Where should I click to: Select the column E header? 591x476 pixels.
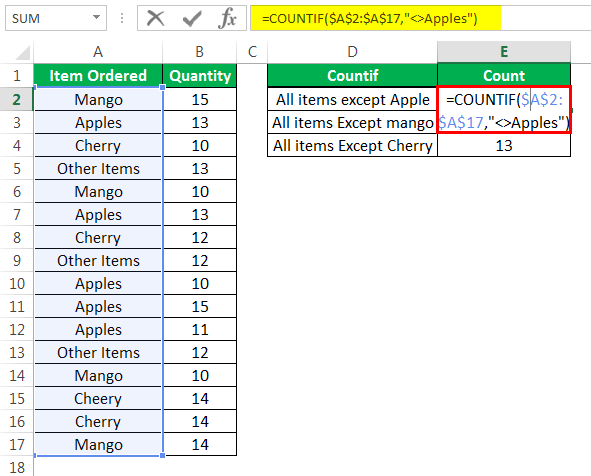(504, 52)
